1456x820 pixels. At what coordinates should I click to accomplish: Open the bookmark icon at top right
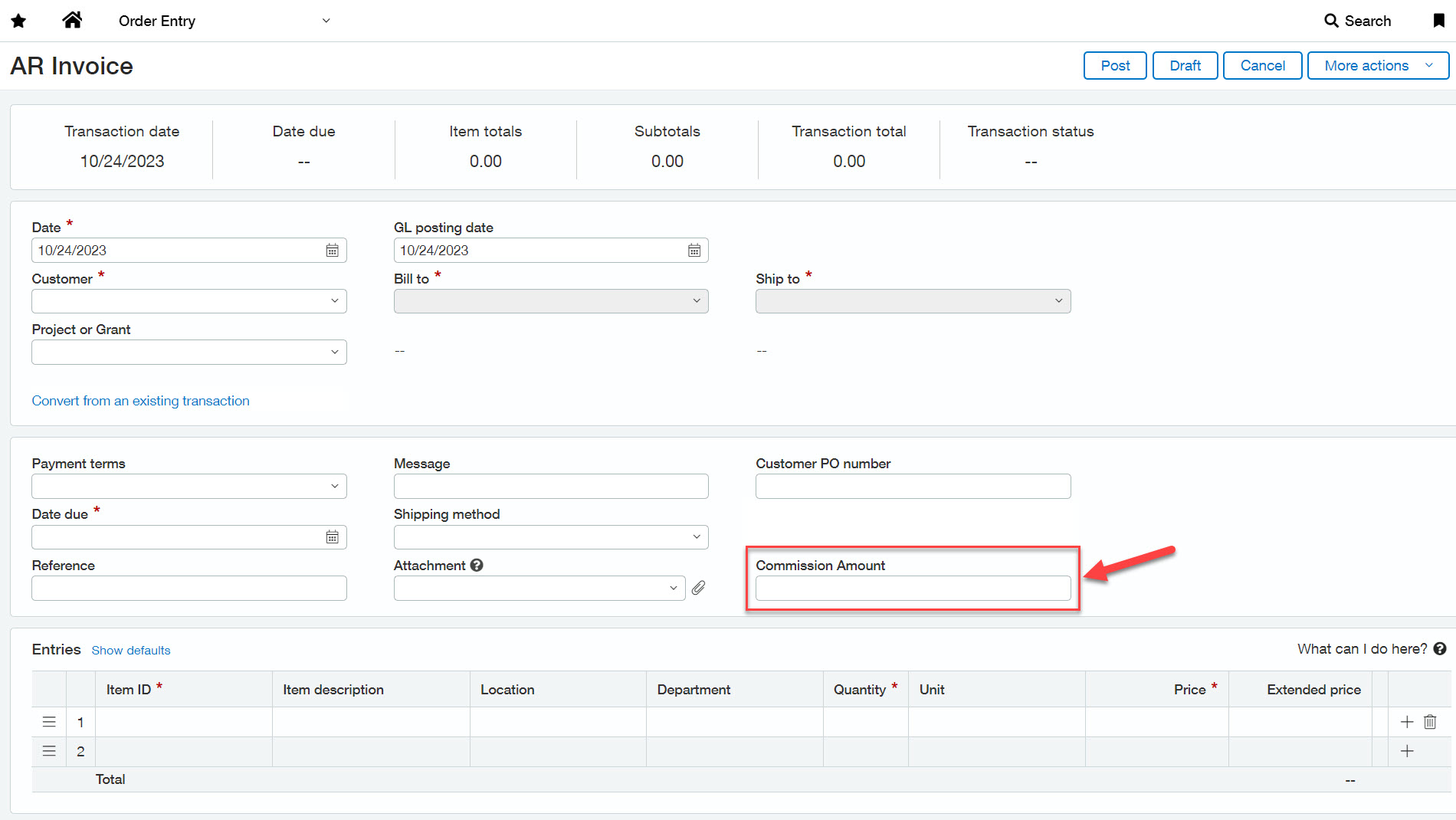click(x=1438, y=21)
